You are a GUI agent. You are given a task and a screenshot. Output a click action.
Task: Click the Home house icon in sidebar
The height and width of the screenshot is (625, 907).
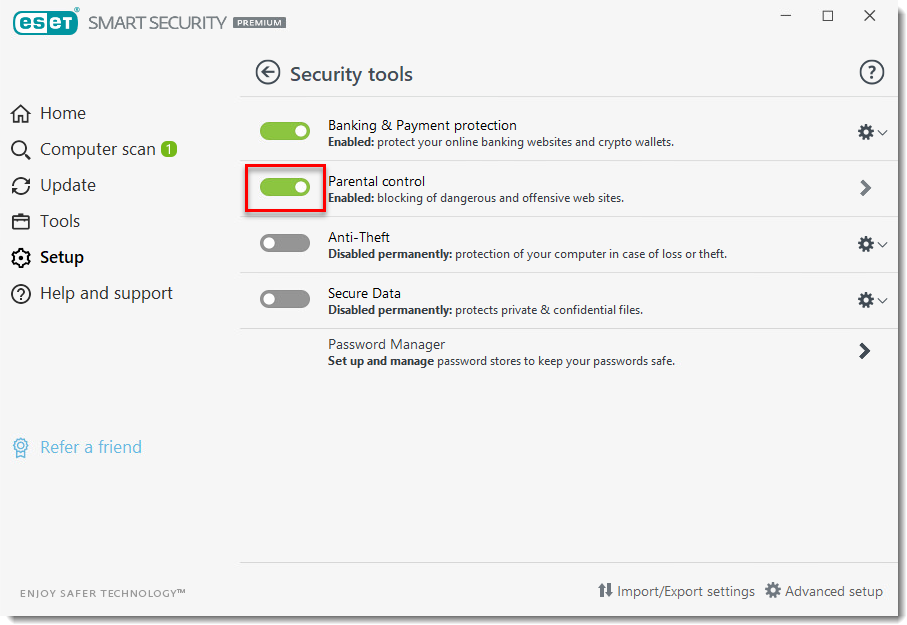coord(20,114)
